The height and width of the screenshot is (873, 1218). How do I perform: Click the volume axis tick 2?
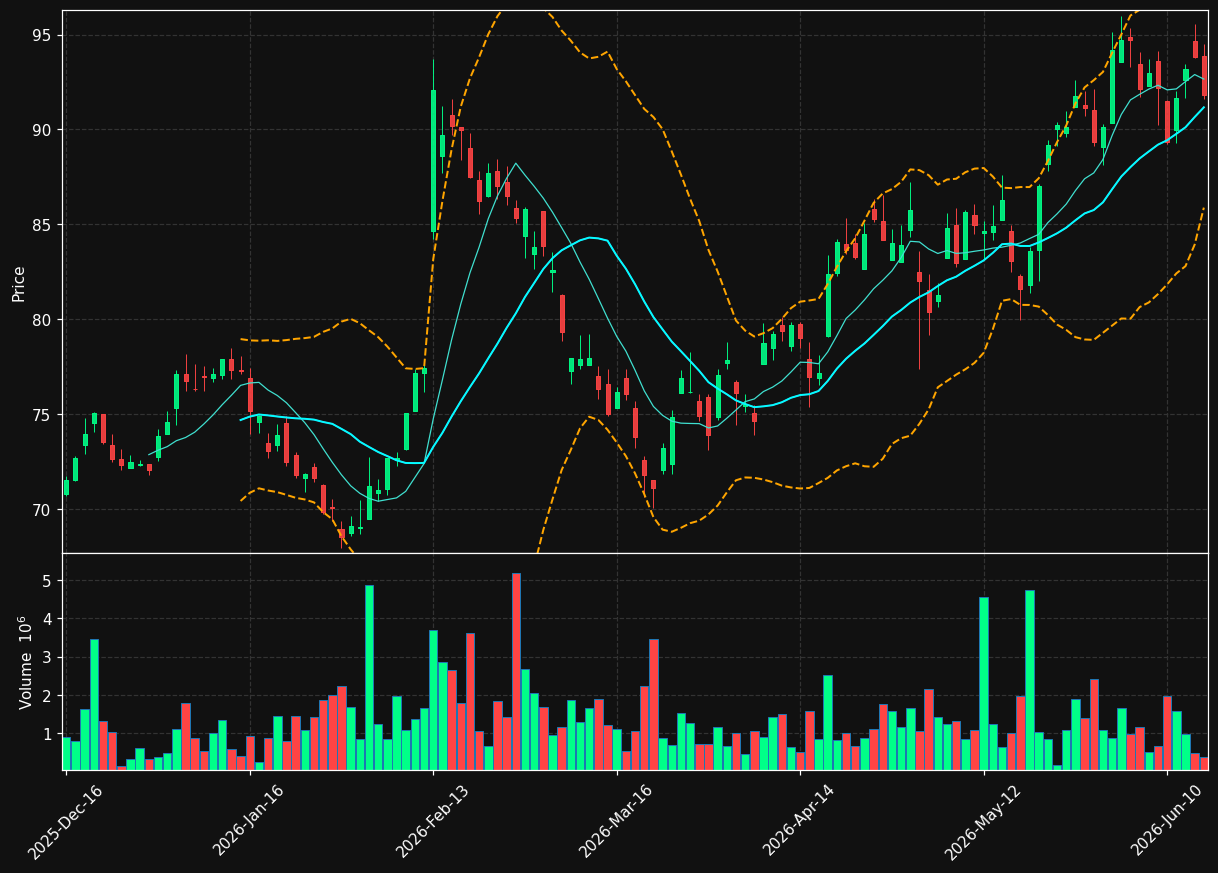click(x=48, y=696)
